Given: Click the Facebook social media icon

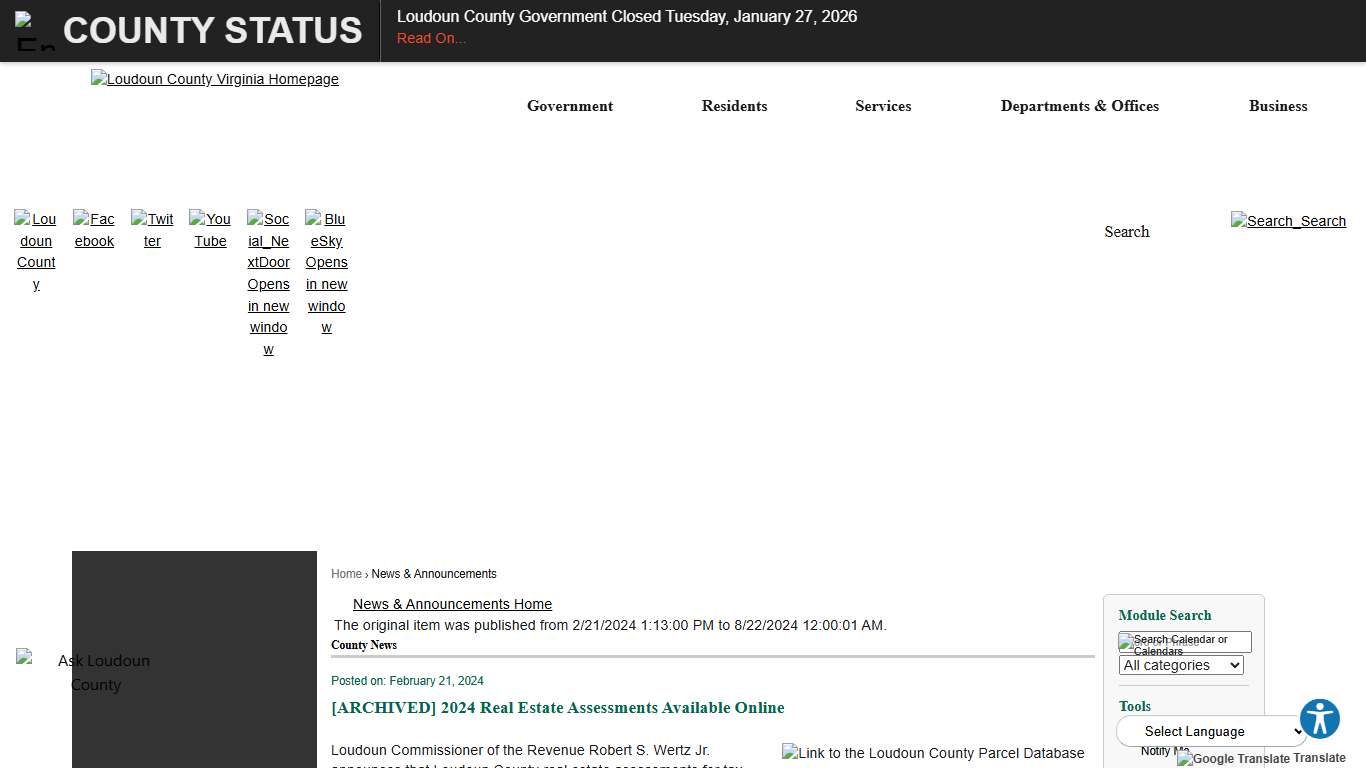Looking at the screenshot, I should 94,230.
